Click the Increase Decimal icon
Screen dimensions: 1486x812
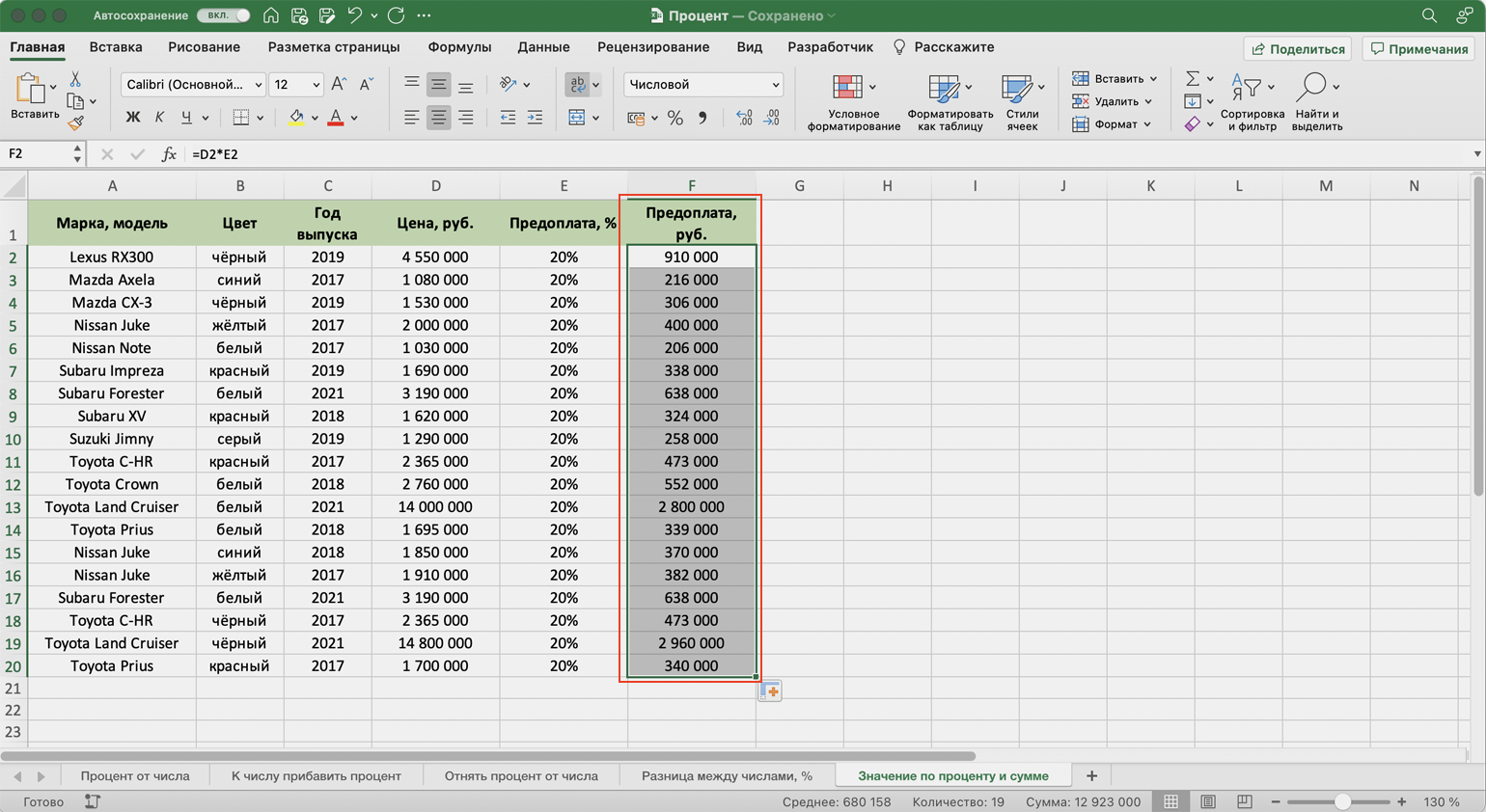pyautogui.click(x=744, y=118)
